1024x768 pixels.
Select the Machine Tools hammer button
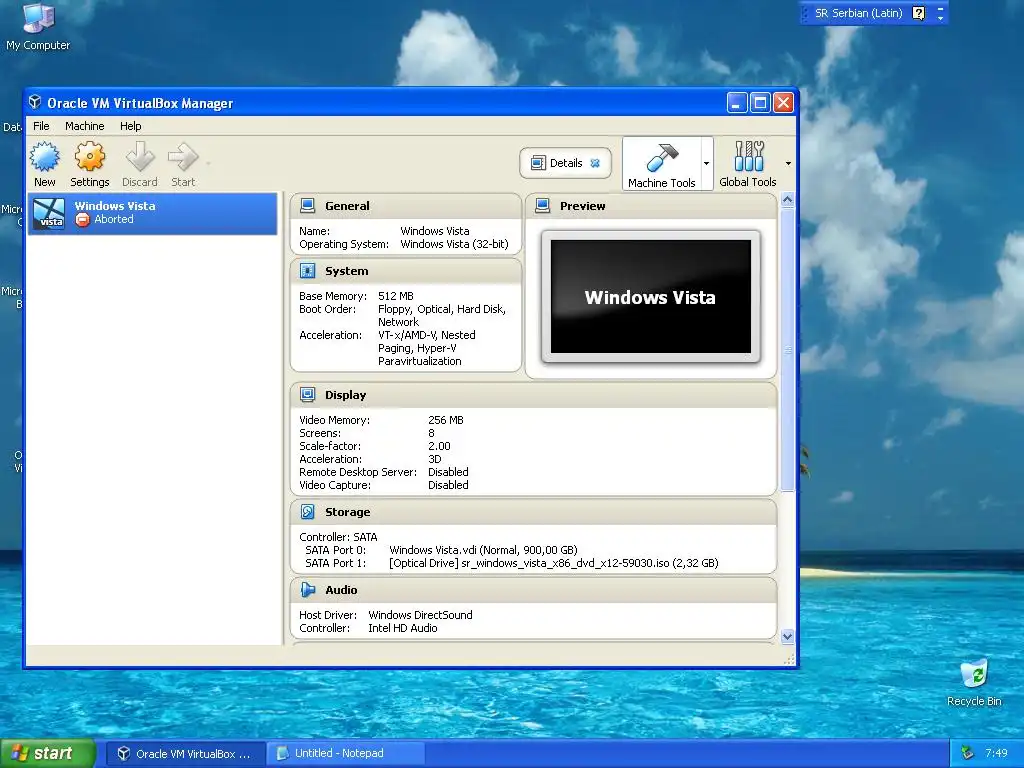pos(662,164)
